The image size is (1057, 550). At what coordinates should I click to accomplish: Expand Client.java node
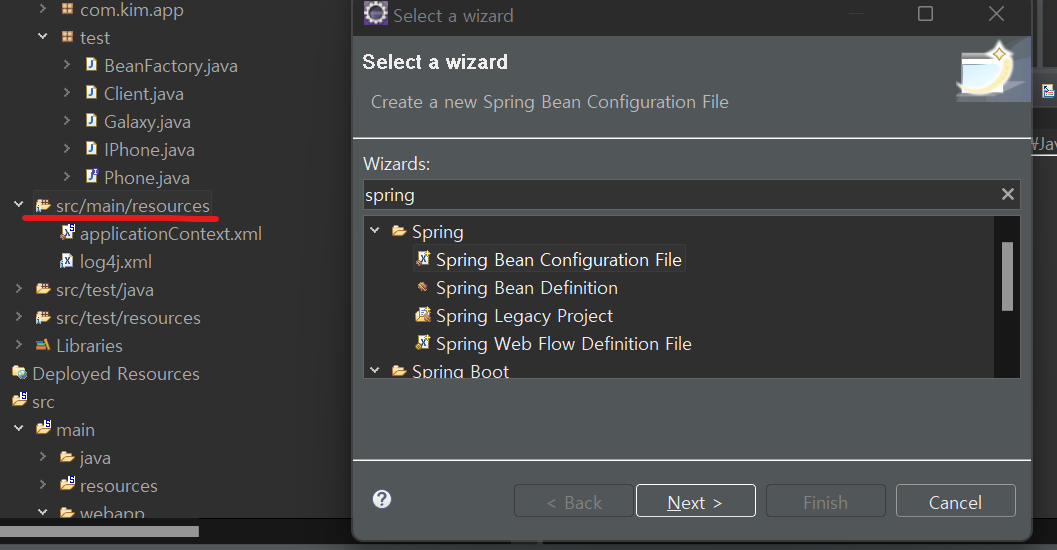coord(67,92)
